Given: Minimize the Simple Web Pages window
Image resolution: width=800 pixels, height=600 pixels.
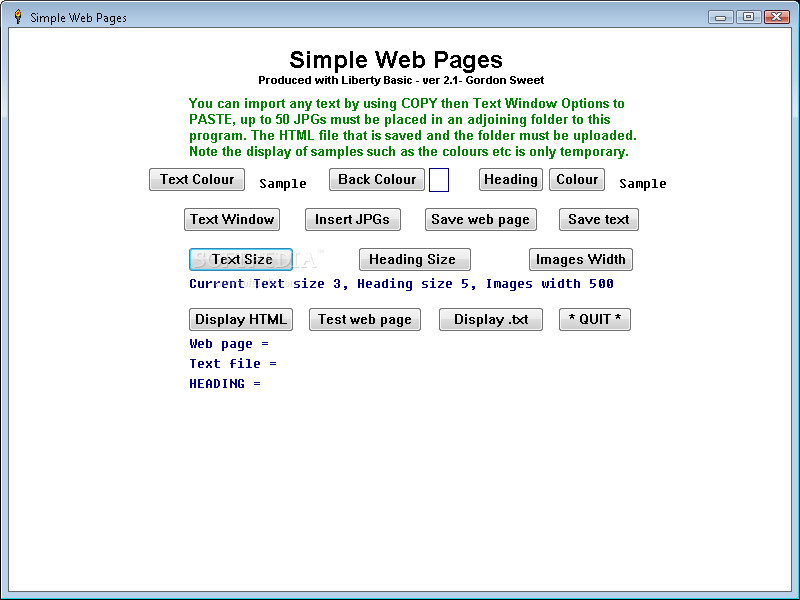Looking at the screenshot, I should click(721, 17).
